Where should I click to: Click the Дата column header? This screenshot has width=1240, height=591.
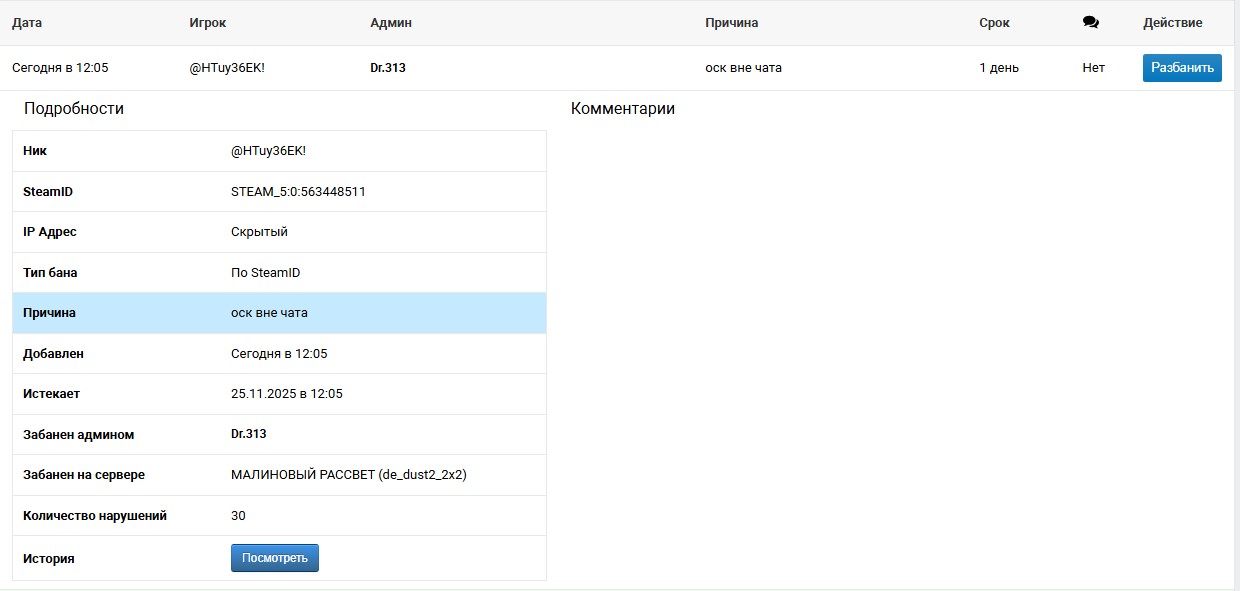pos(27,23)
